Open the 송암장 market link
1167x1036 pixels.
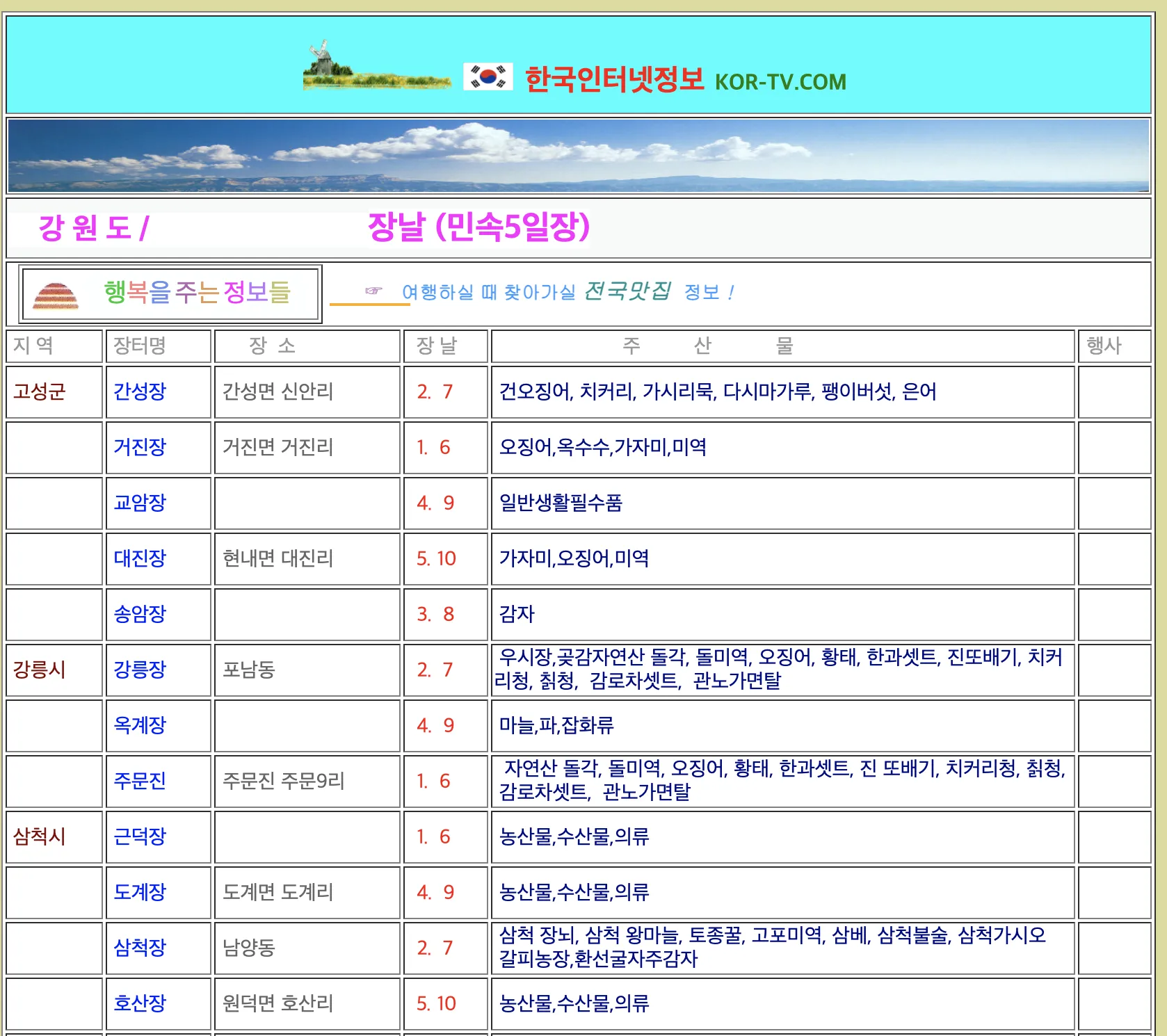140,614
